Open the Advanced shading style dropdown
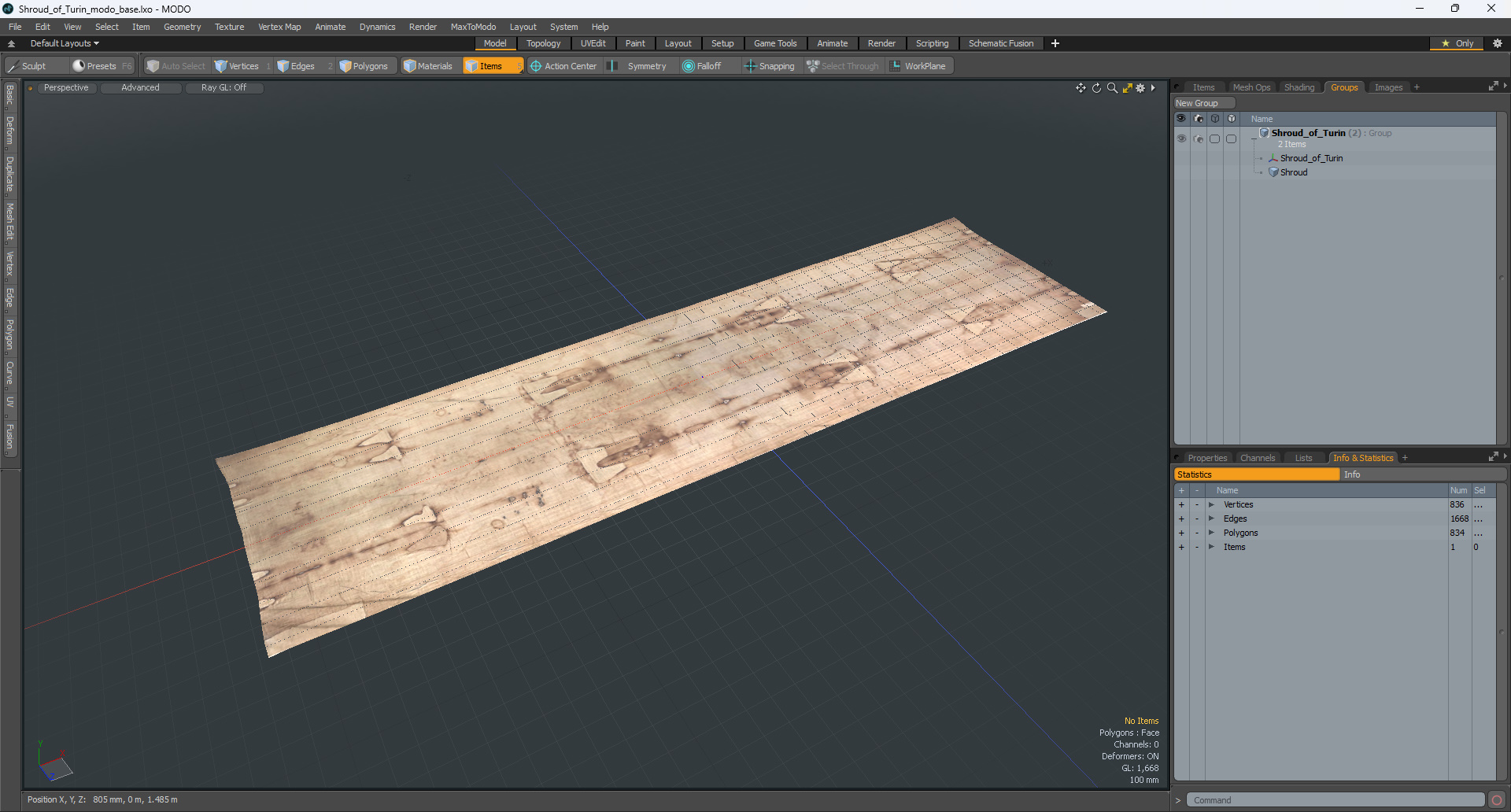 (x=140, y=87)
